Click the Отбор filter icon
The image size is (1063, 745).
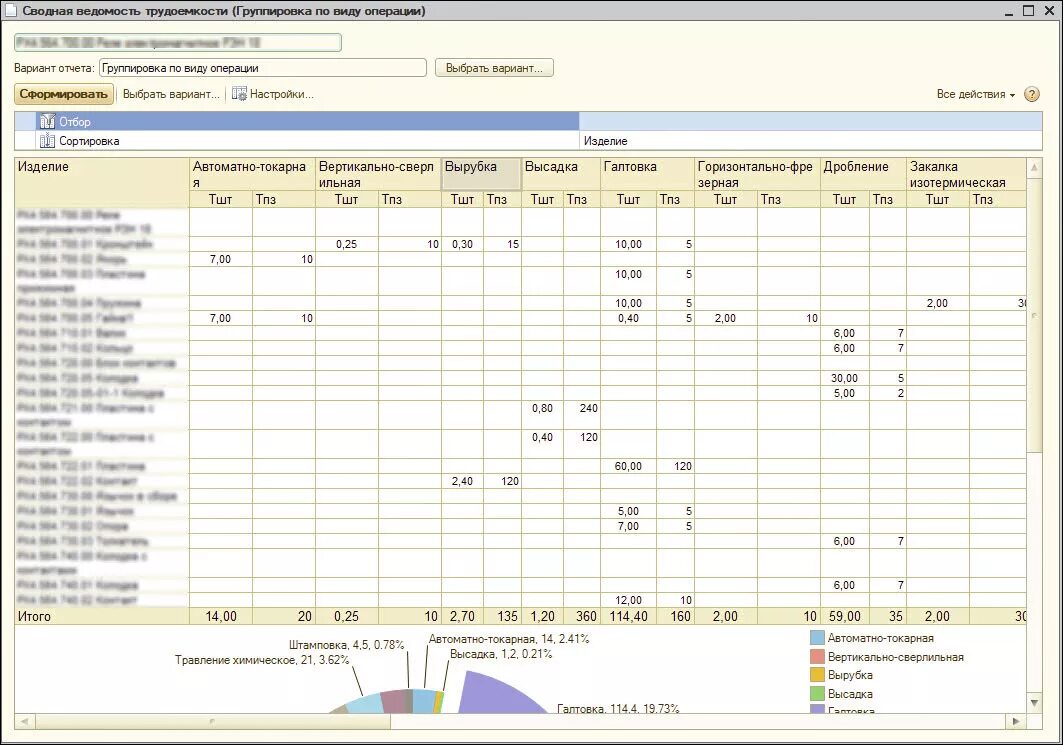(x=47, y=121)
